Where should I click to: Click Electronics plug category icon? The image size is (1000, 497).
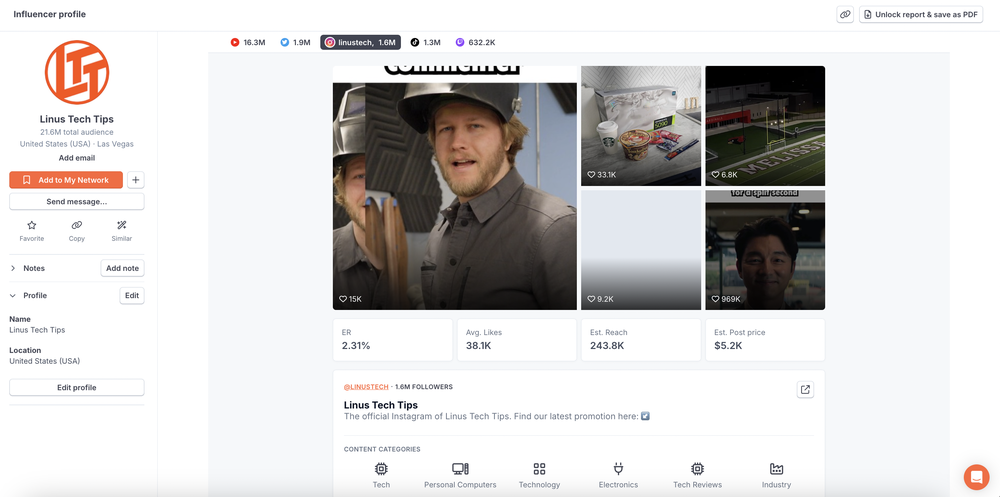(x=618, y=470)
